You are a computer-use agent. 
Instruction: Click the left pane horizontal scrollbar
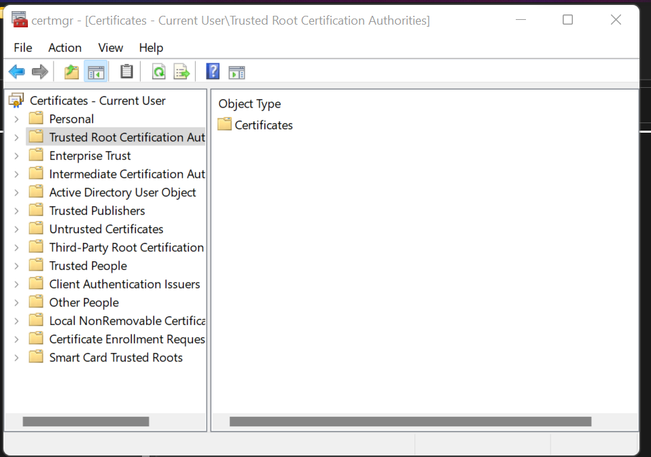pos(86,422)
